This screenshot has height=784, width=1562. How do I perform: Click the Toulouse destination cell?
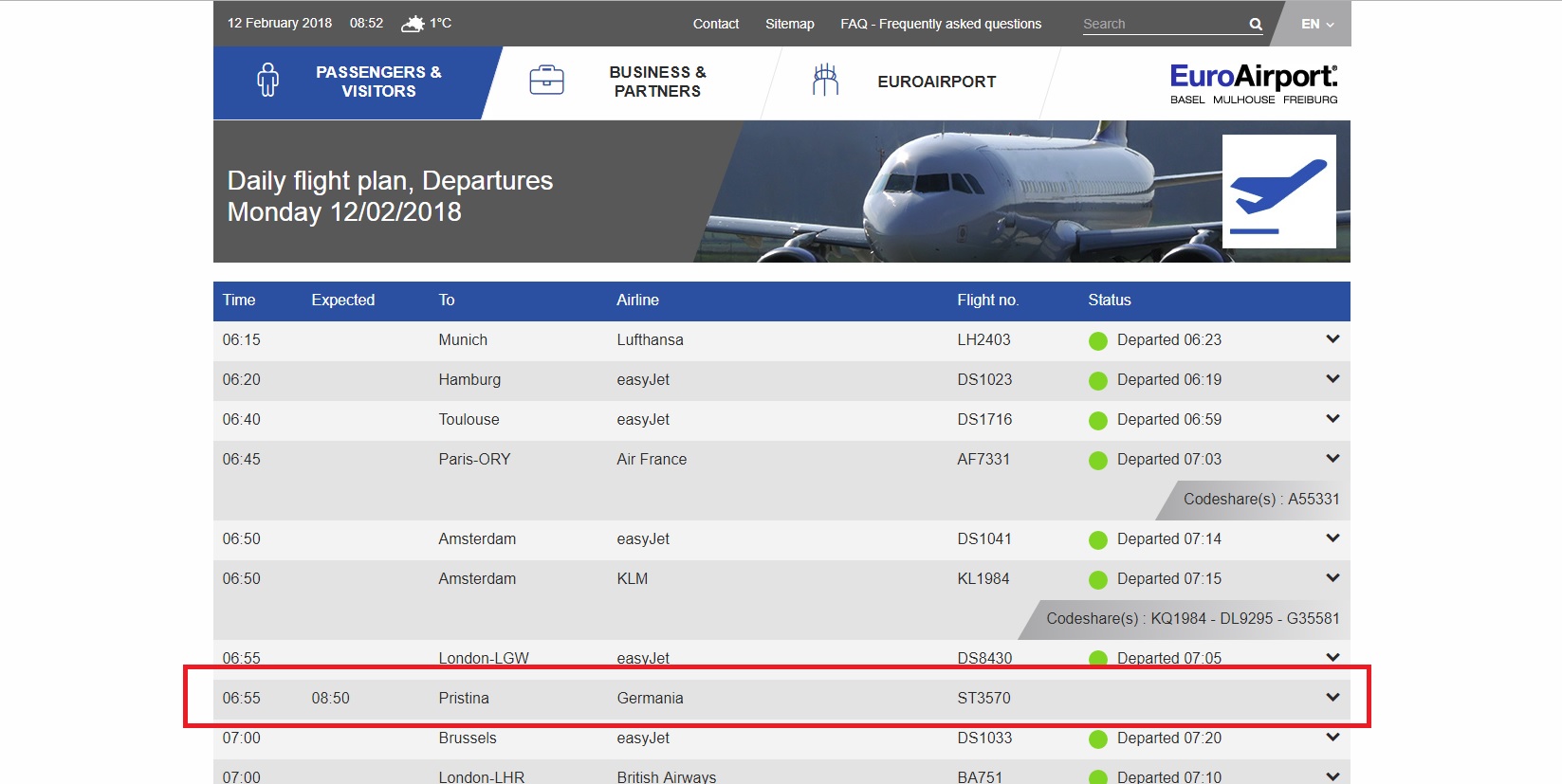(469, 419)
